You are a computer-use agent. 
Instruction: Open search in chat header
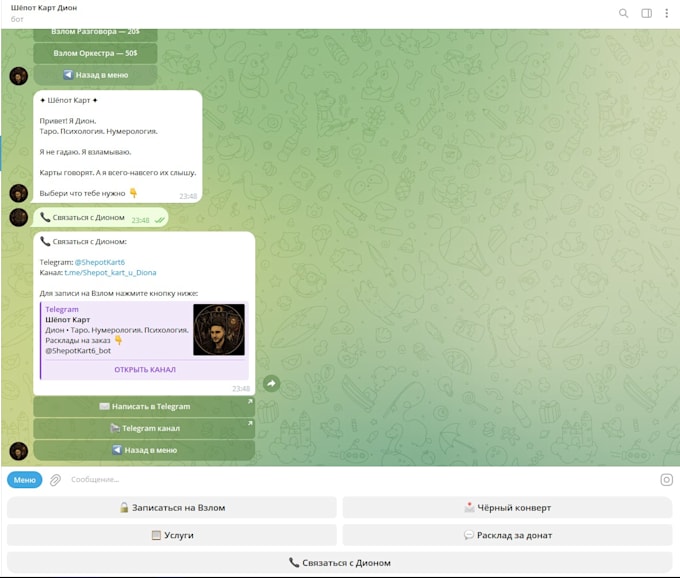(x=623, y=13)
